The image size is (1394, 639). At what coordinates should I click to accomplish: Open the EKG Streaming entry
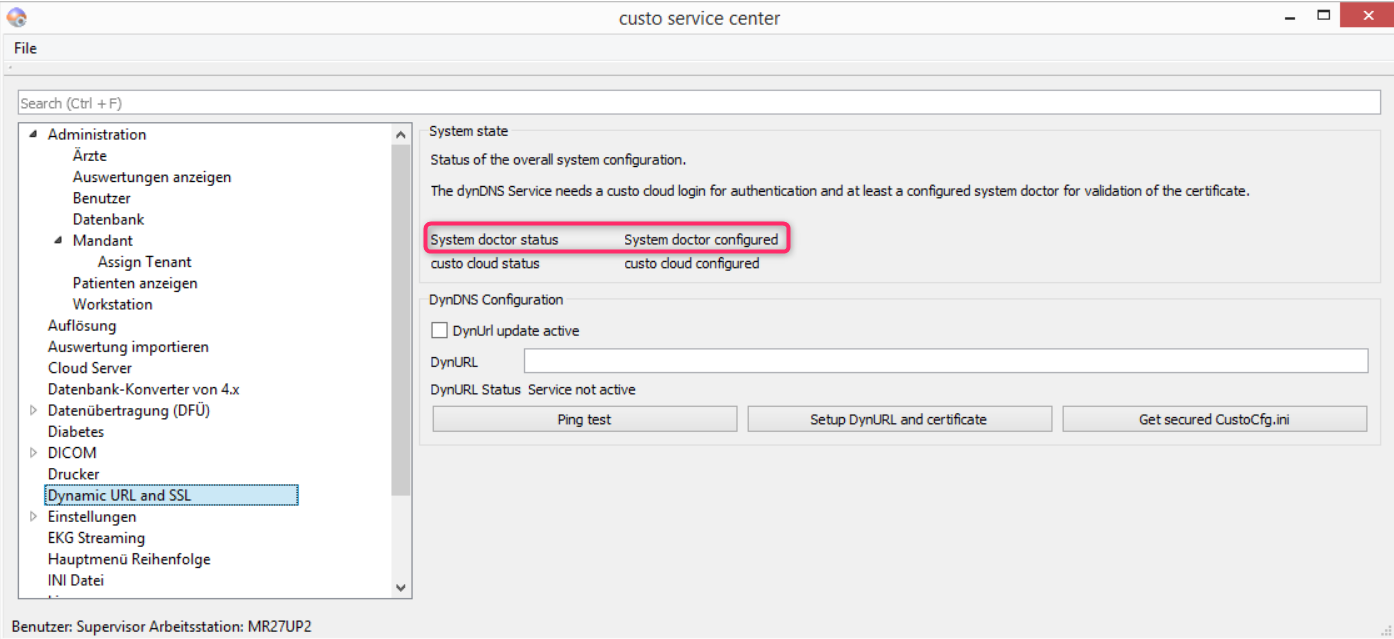(x=96, y=538)
